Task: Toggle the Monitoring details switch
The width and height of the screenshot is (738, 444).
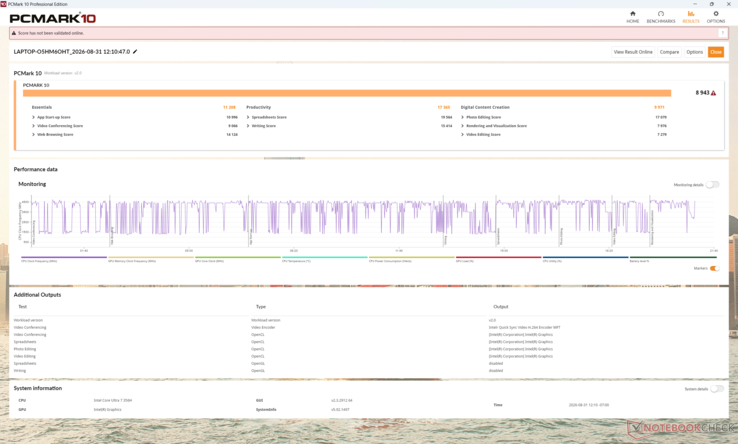Action: coord(713,185)
